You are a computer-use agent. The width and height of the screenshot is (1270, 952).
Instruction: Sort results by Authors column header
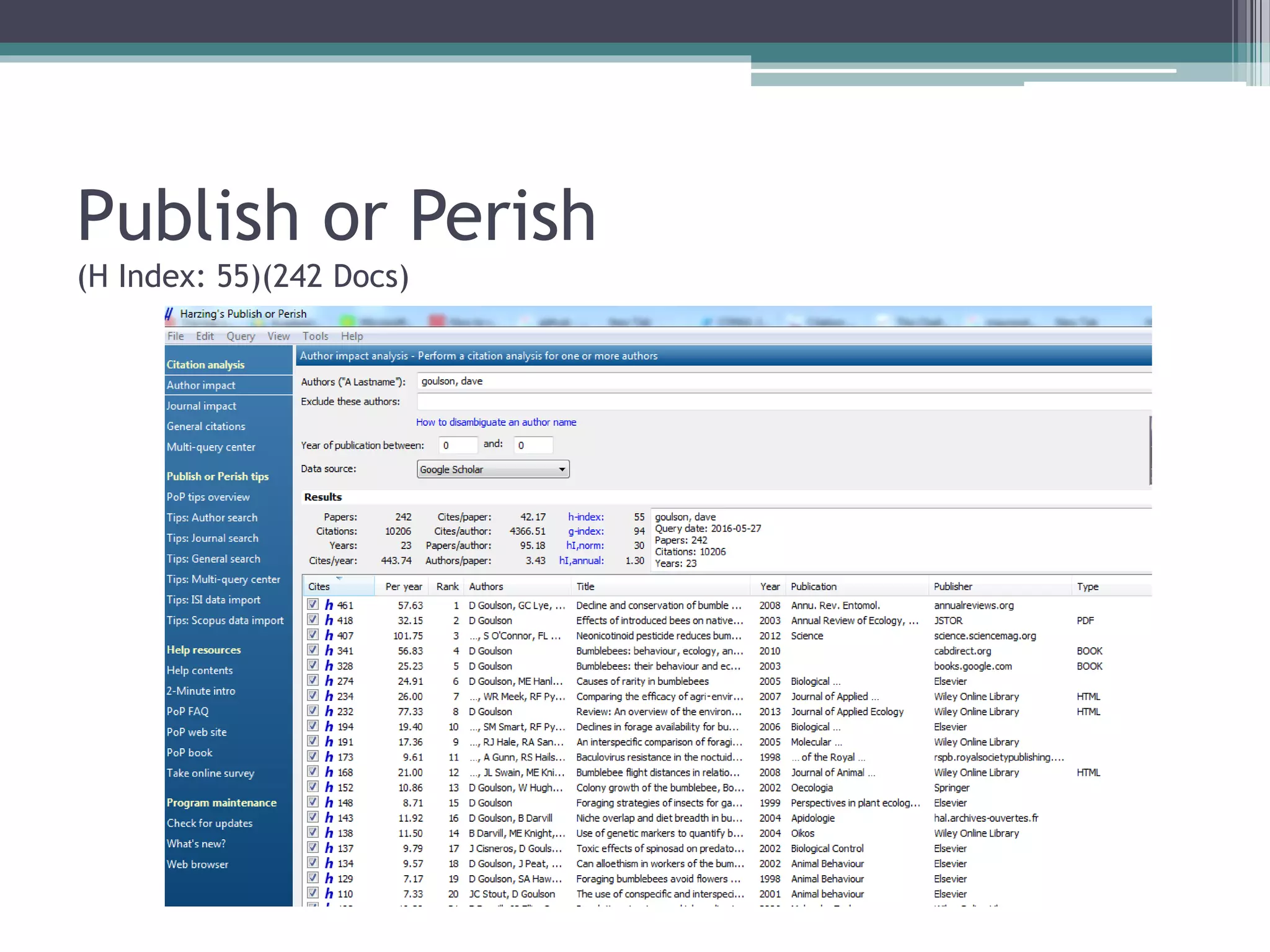pos(518,586)
